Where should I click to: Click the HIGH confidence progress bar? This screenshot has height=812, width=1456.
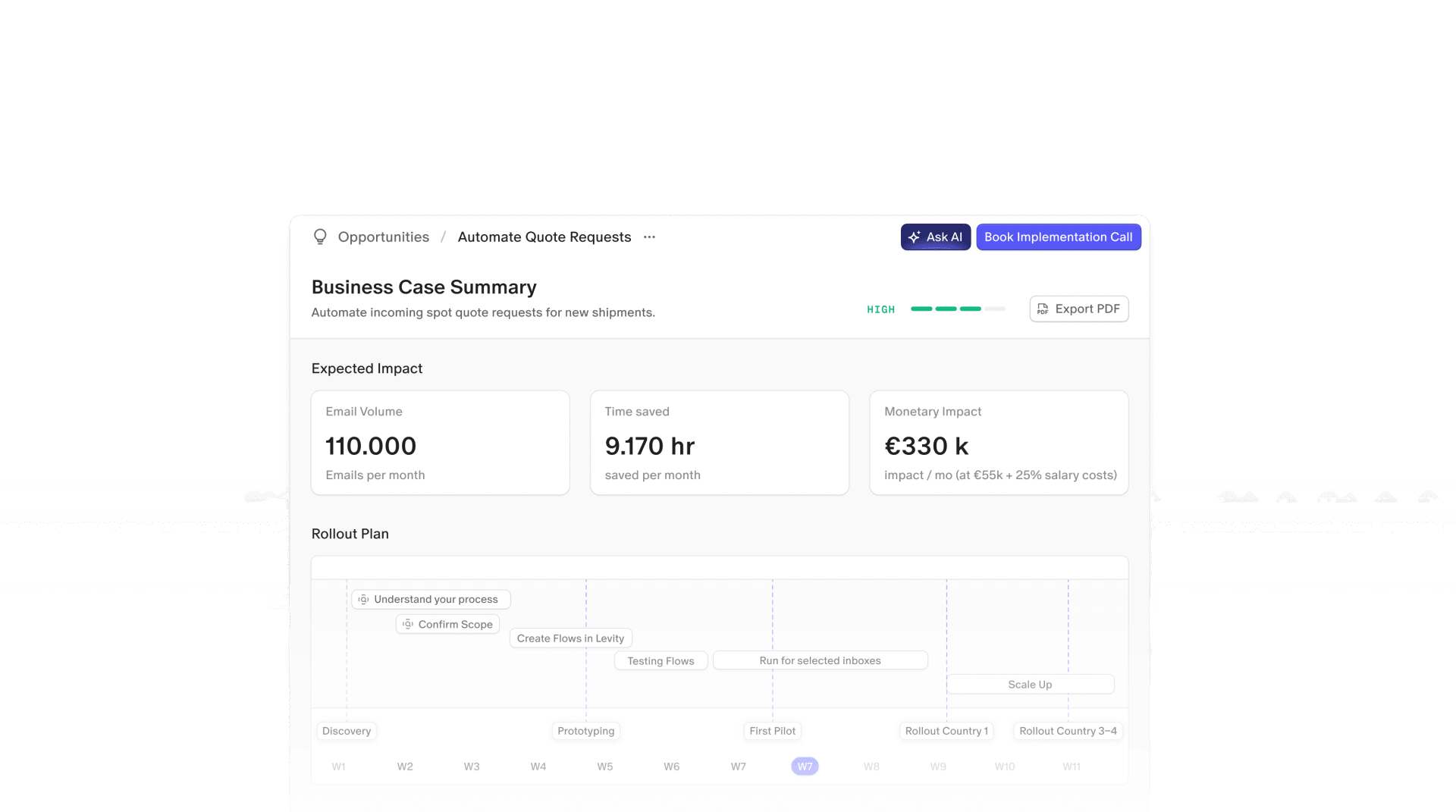(x=958, y=309)
